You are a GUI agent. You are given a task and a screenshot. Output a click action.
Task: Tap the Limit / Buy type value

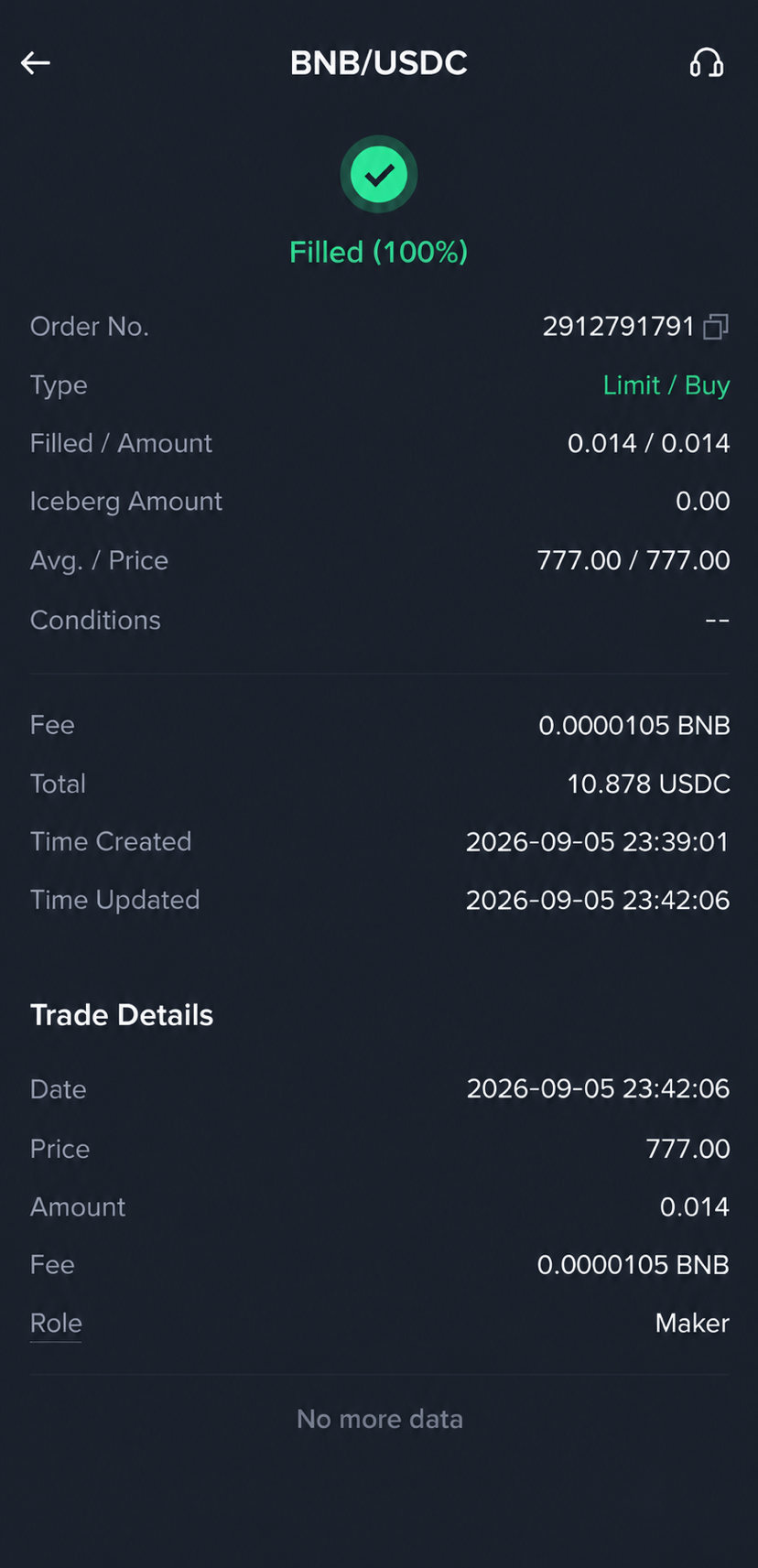tap(666, 385)
